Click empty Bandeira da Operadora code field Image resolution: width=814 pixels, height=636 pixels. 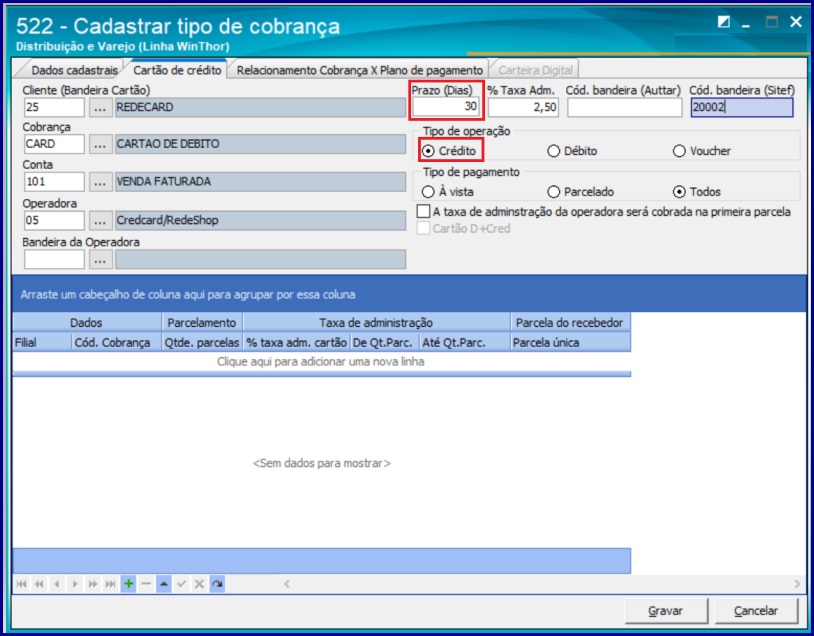pyautogui.click(x=54, y=260)
